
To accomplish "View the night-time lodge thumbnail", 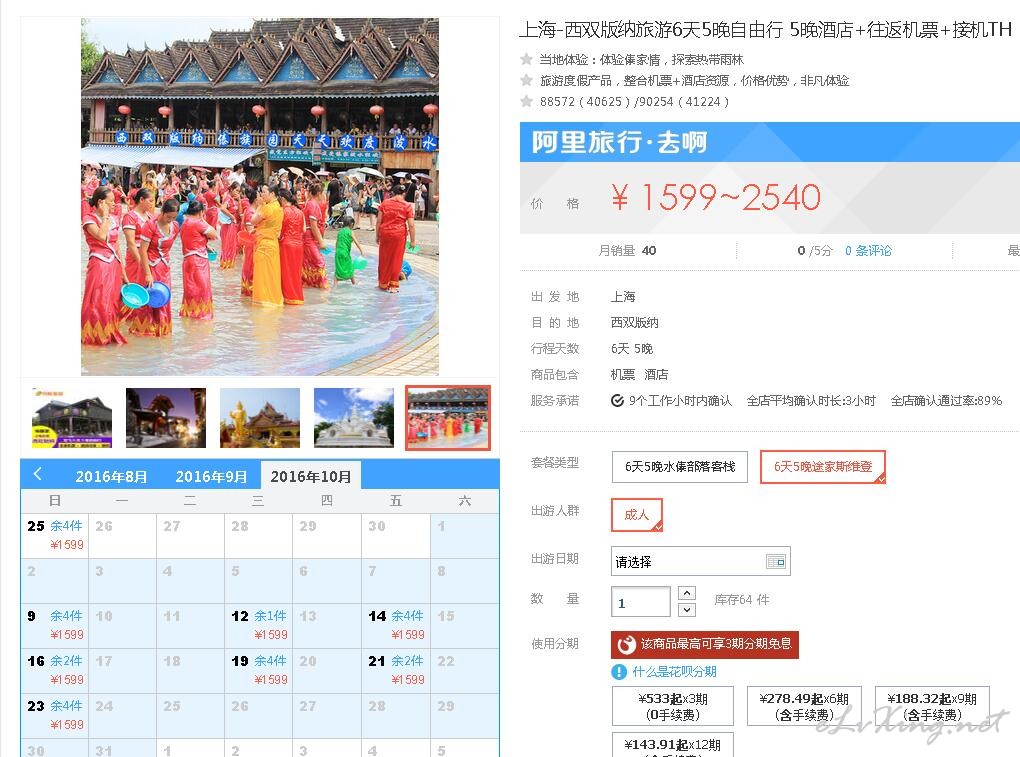I will pyautogui.click(x=166, y=418).
